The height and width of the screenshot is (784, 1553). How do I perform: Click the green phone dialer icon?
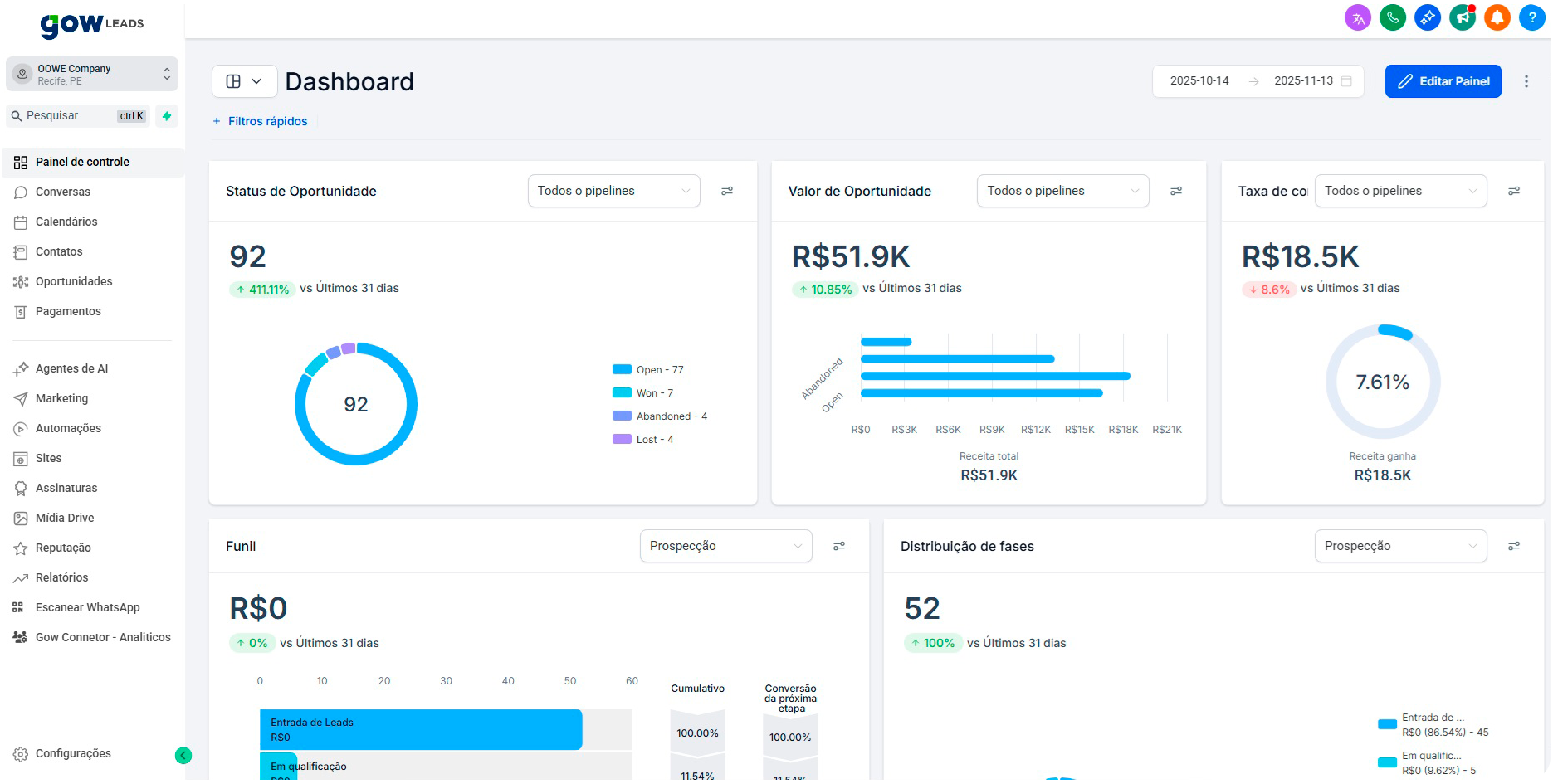[x=1392, y=17]
